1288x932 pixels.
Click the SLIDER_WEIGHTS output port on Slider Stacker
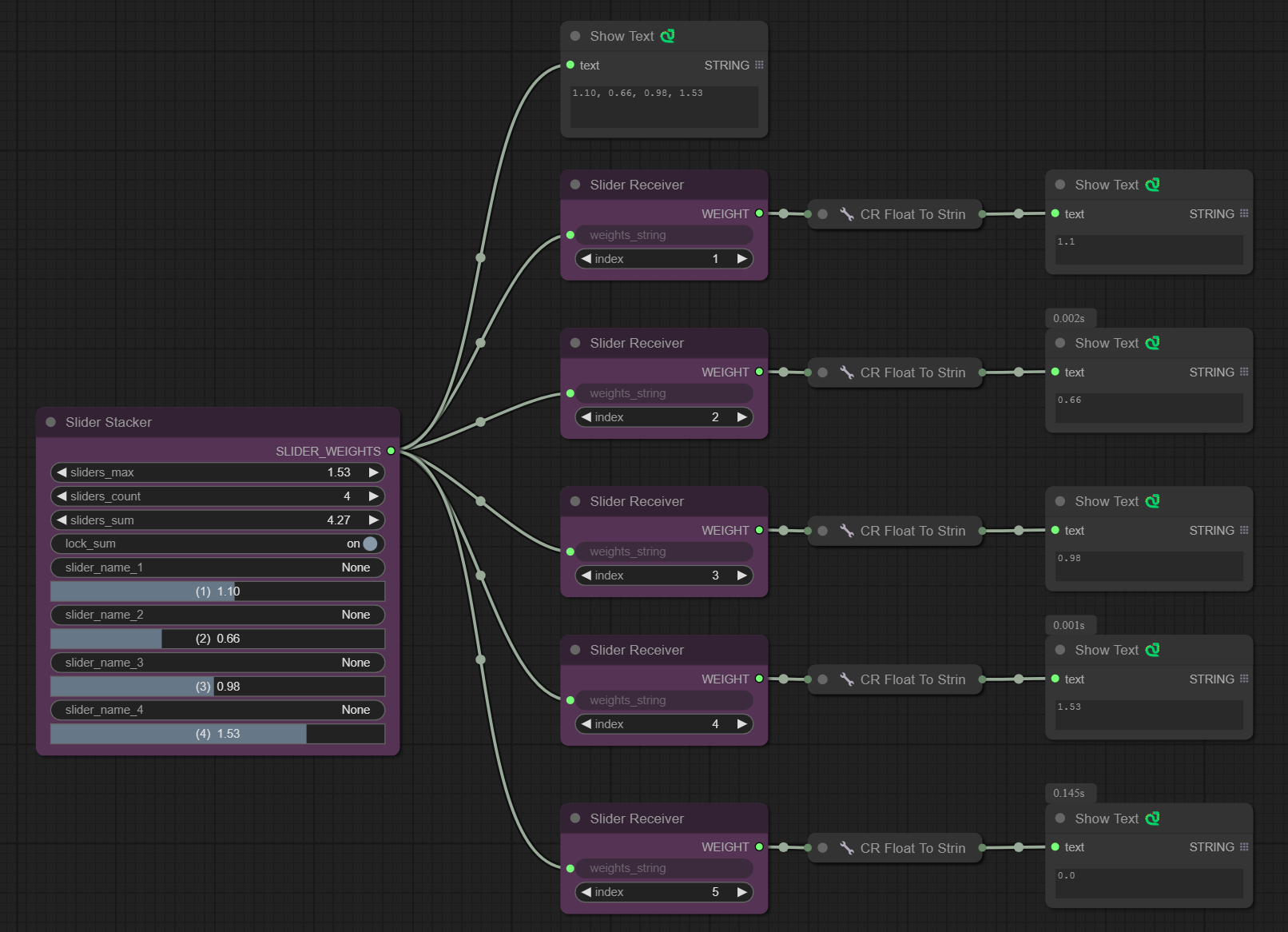tap(391, 451)
